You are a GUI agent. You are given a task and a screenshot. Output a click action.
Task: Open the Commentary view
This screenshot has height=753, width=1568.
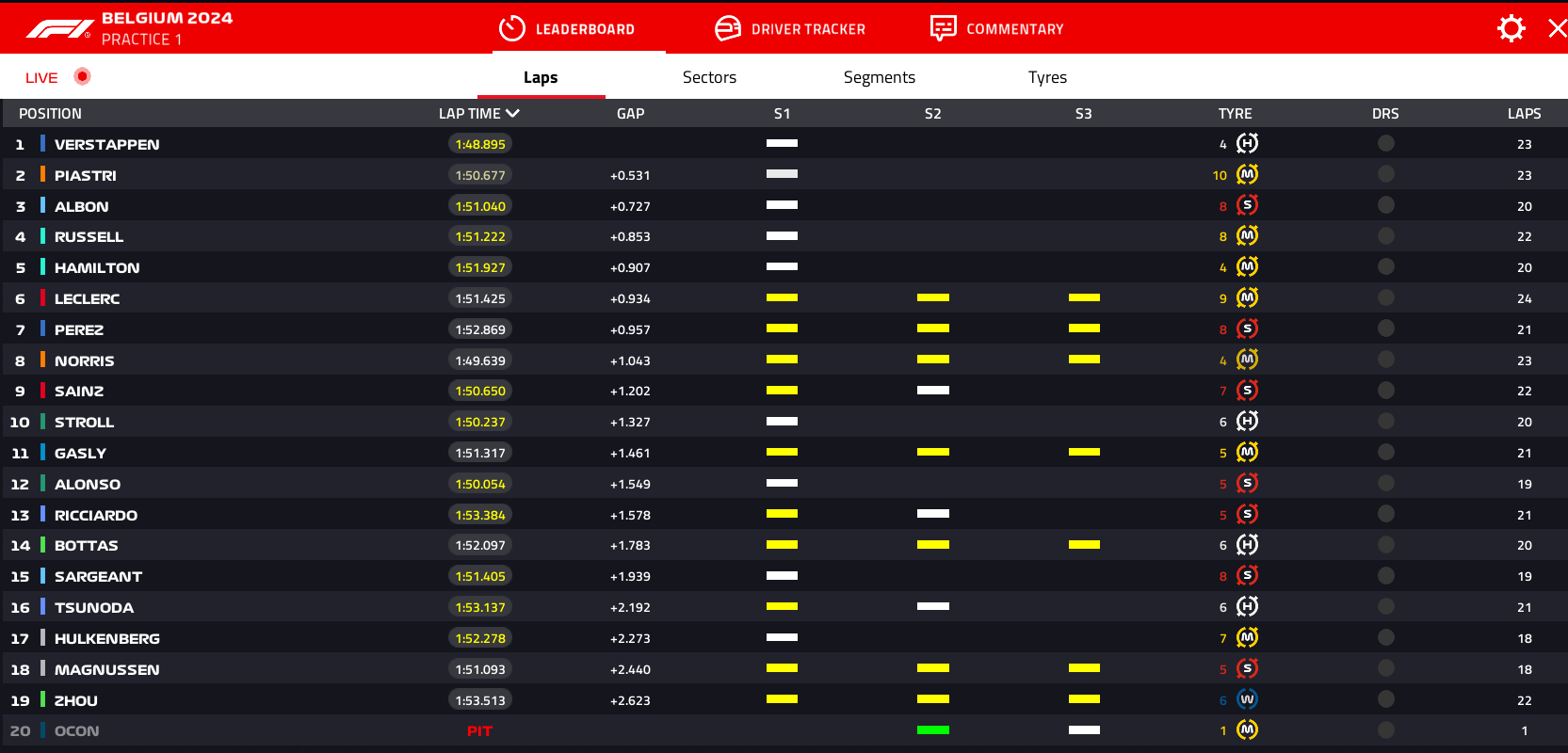pos(996,29)
